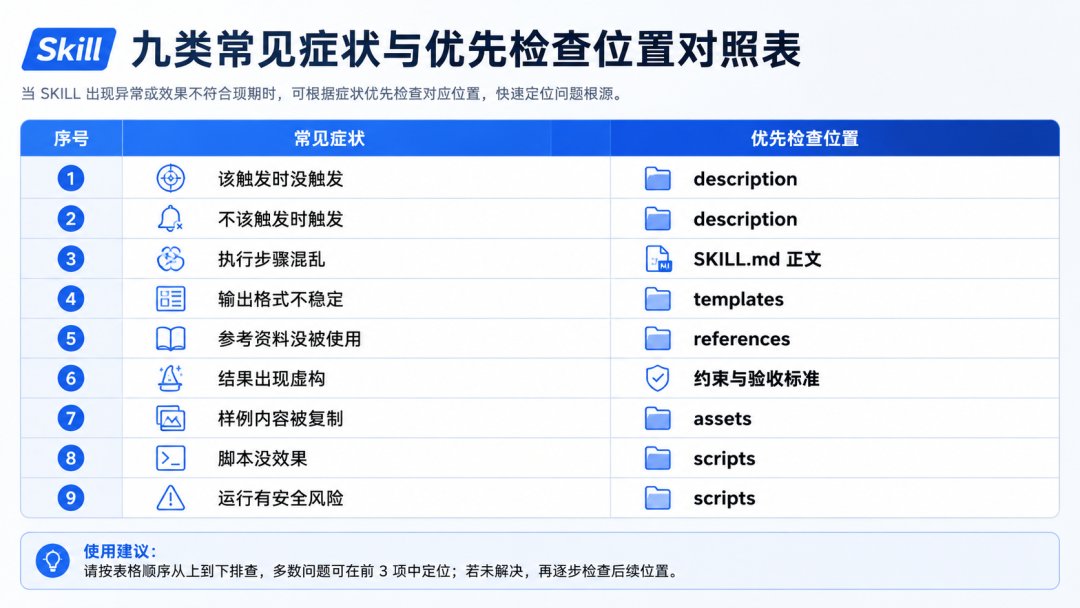Click the text 结果出现虚构

tap(271, 379)
